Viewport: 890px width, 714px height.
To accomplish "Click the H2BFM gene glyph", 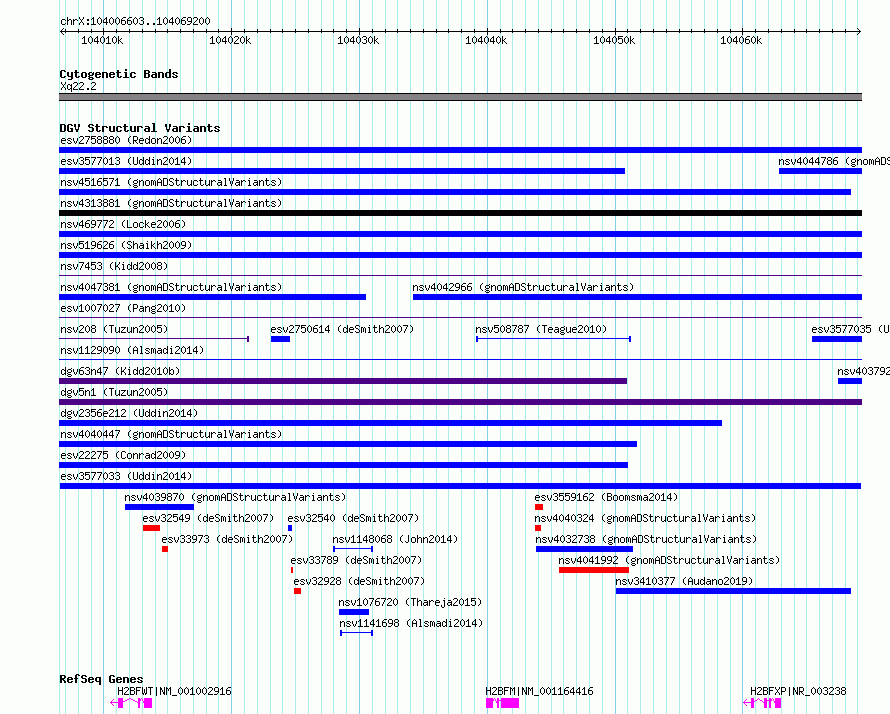I will click(x=502, y=703).
